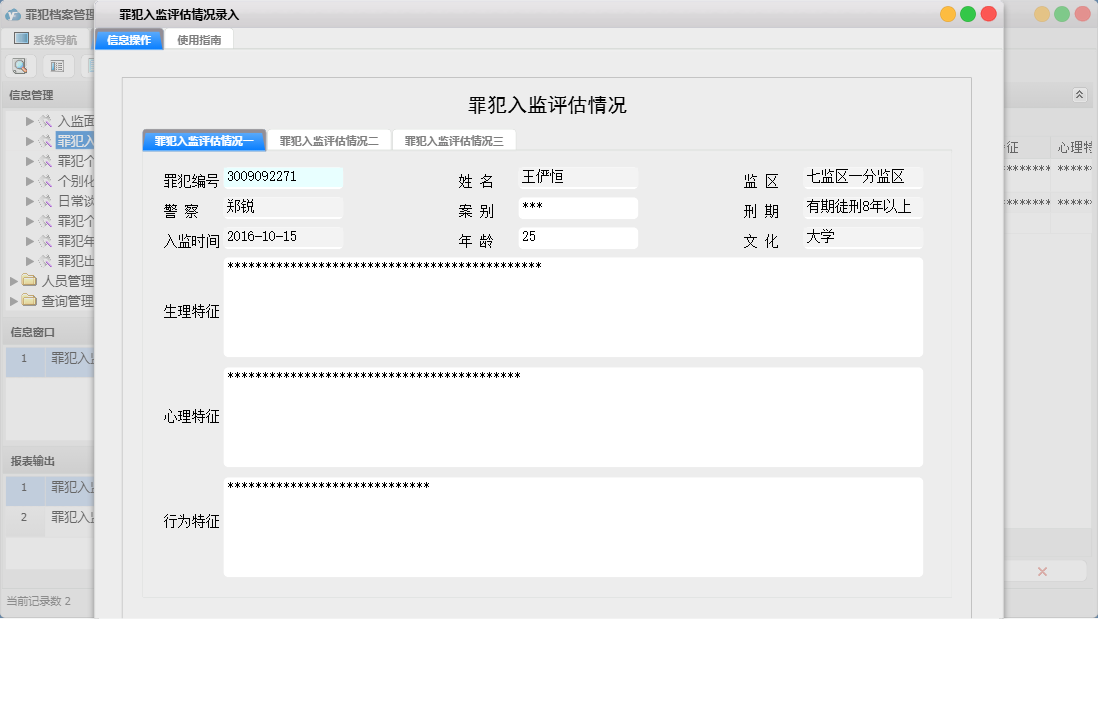Click the red X icon at bottom right

pos(1042,571)
